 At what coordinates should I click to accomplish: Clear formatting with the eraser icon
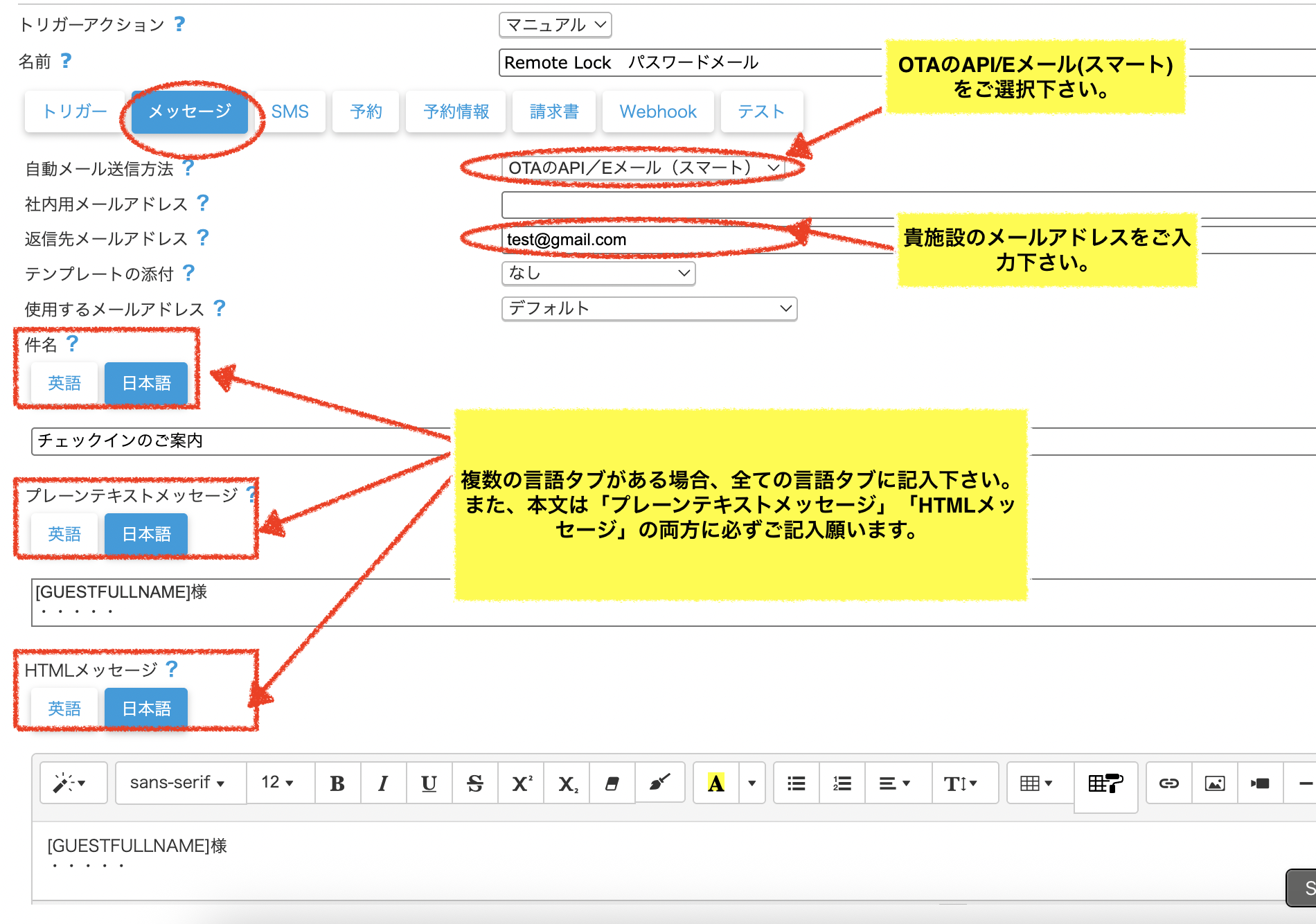coord(612,783)
